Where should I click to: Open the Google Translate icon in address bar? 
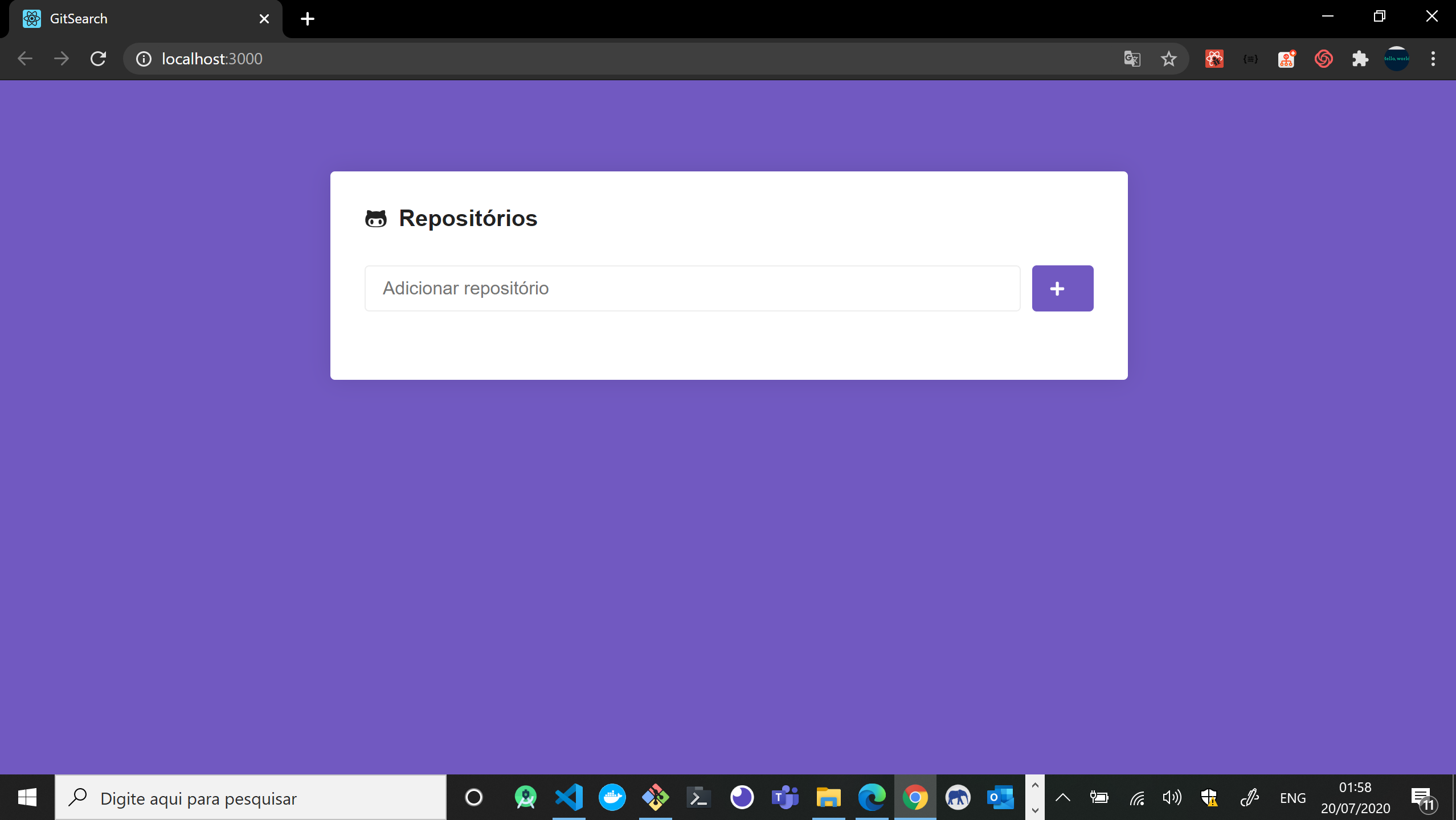1132,59
